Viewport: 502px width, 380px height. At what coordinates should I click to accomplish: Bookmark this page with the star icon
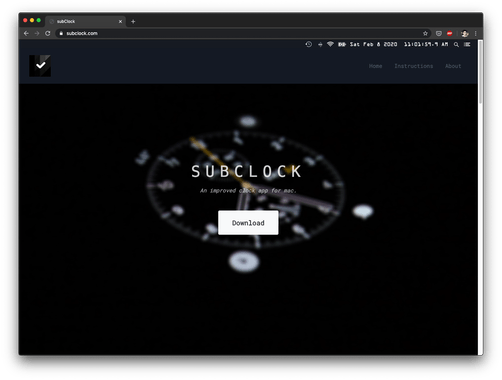pos(425,33)
